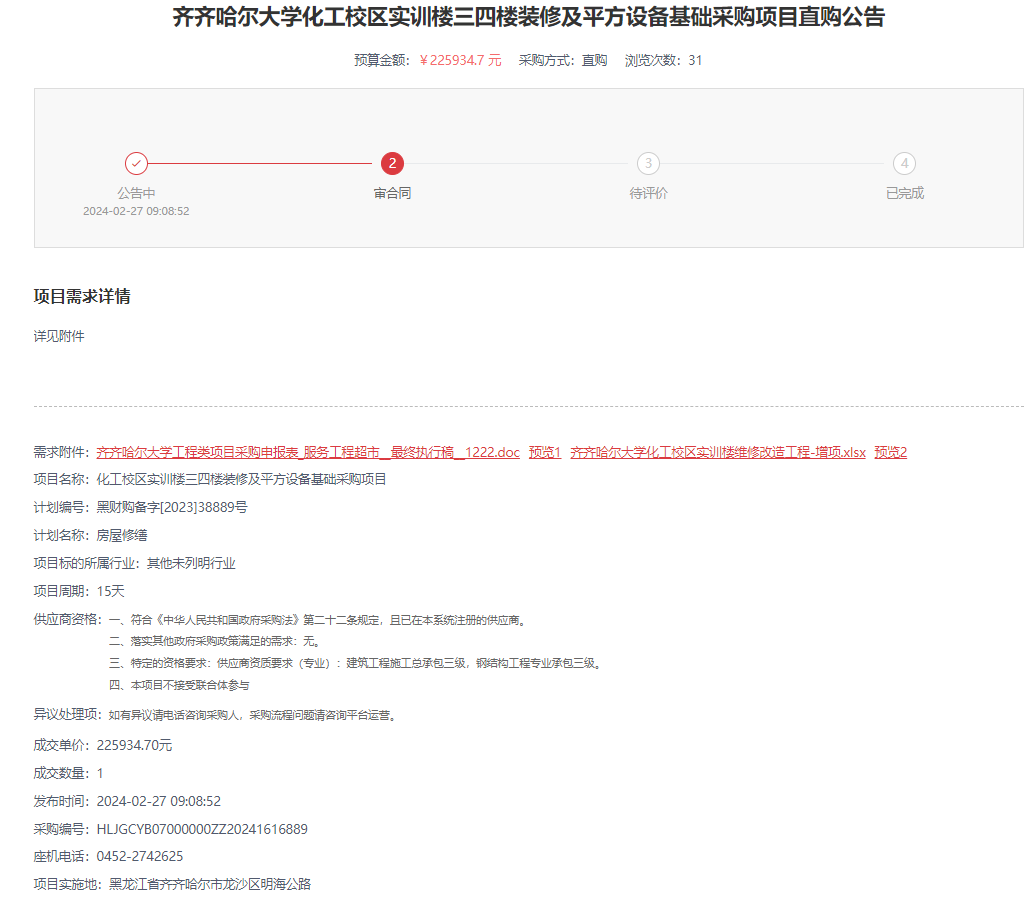Viewport: 1036px width, 899px height.
Task: Select the 待评价 step label
Action: (648, 193)
